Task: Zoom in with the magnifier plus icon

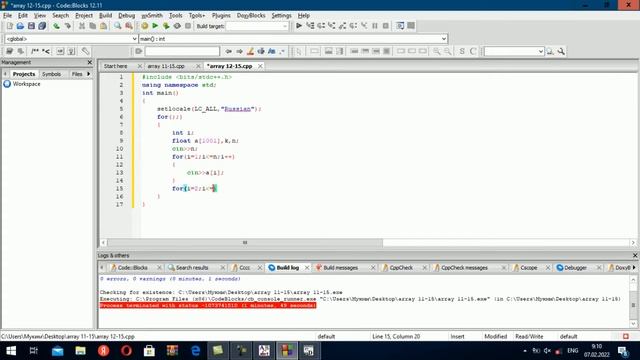Action: point(437,51)
